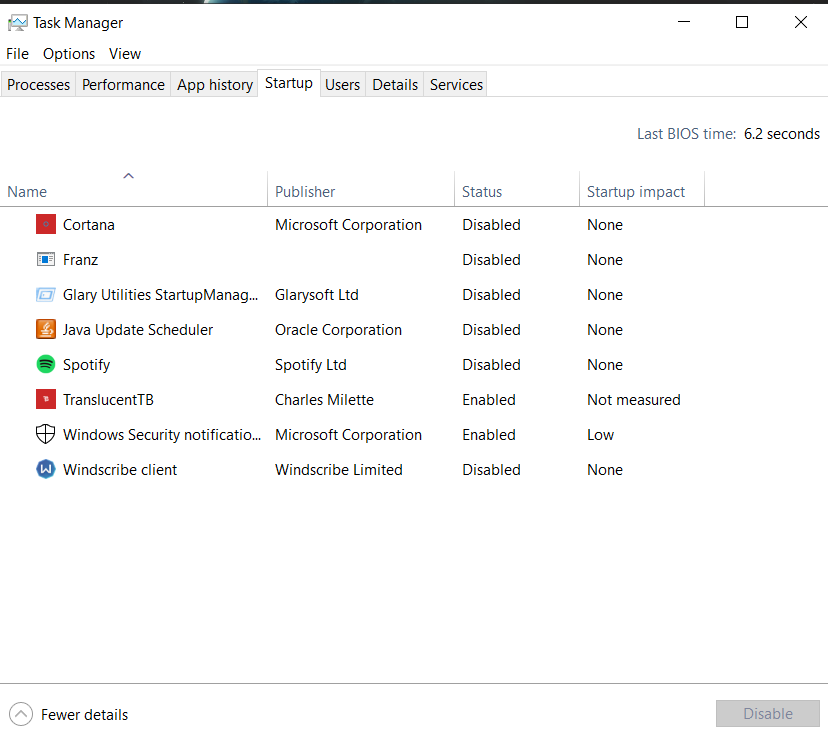Click the Franz app icon
The height and width of the screenshot is (741, 828).
pos(46,259)
